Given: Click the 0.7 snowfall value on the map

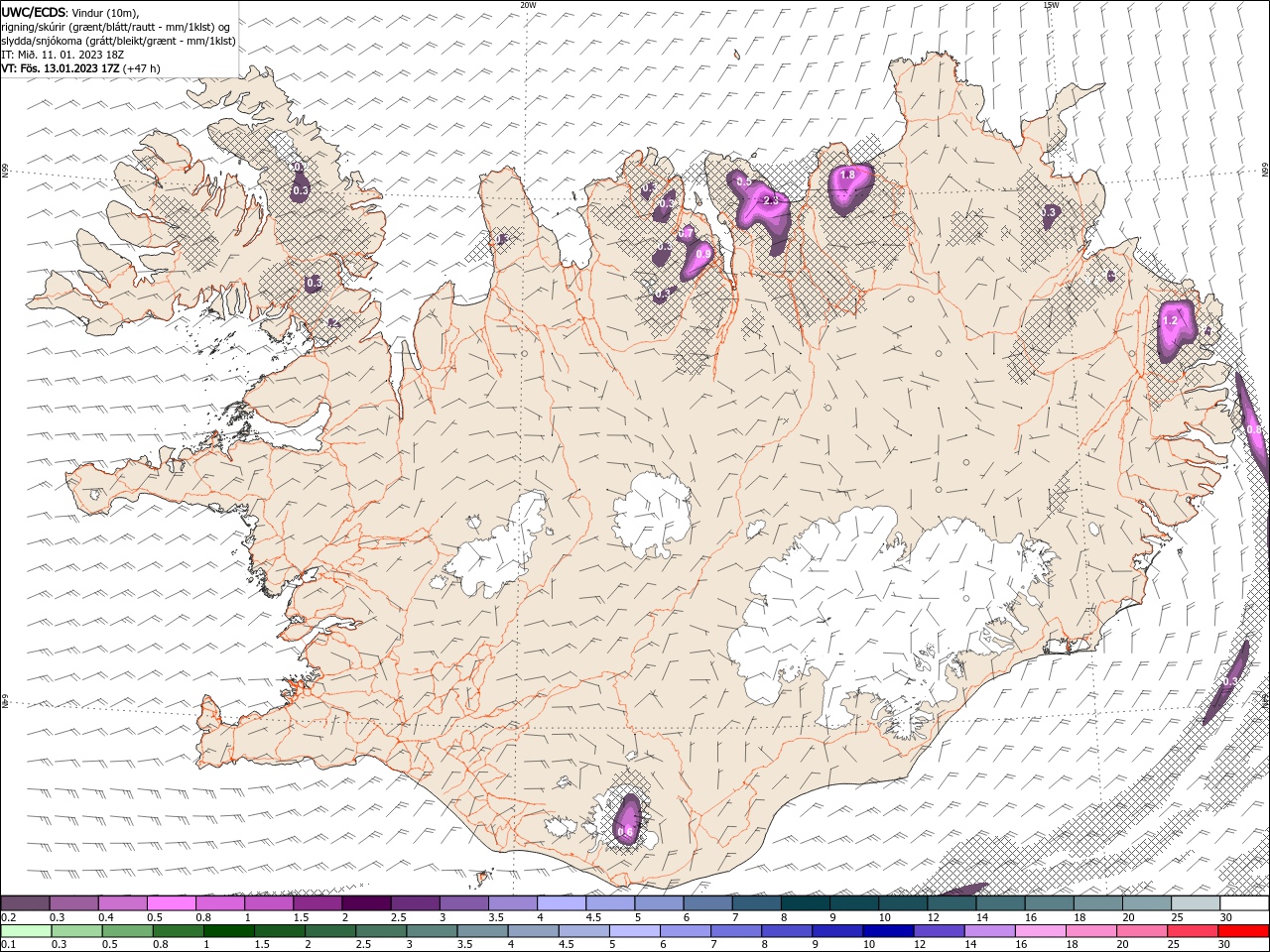Looking at the screenshot, I should click(686, 233).
